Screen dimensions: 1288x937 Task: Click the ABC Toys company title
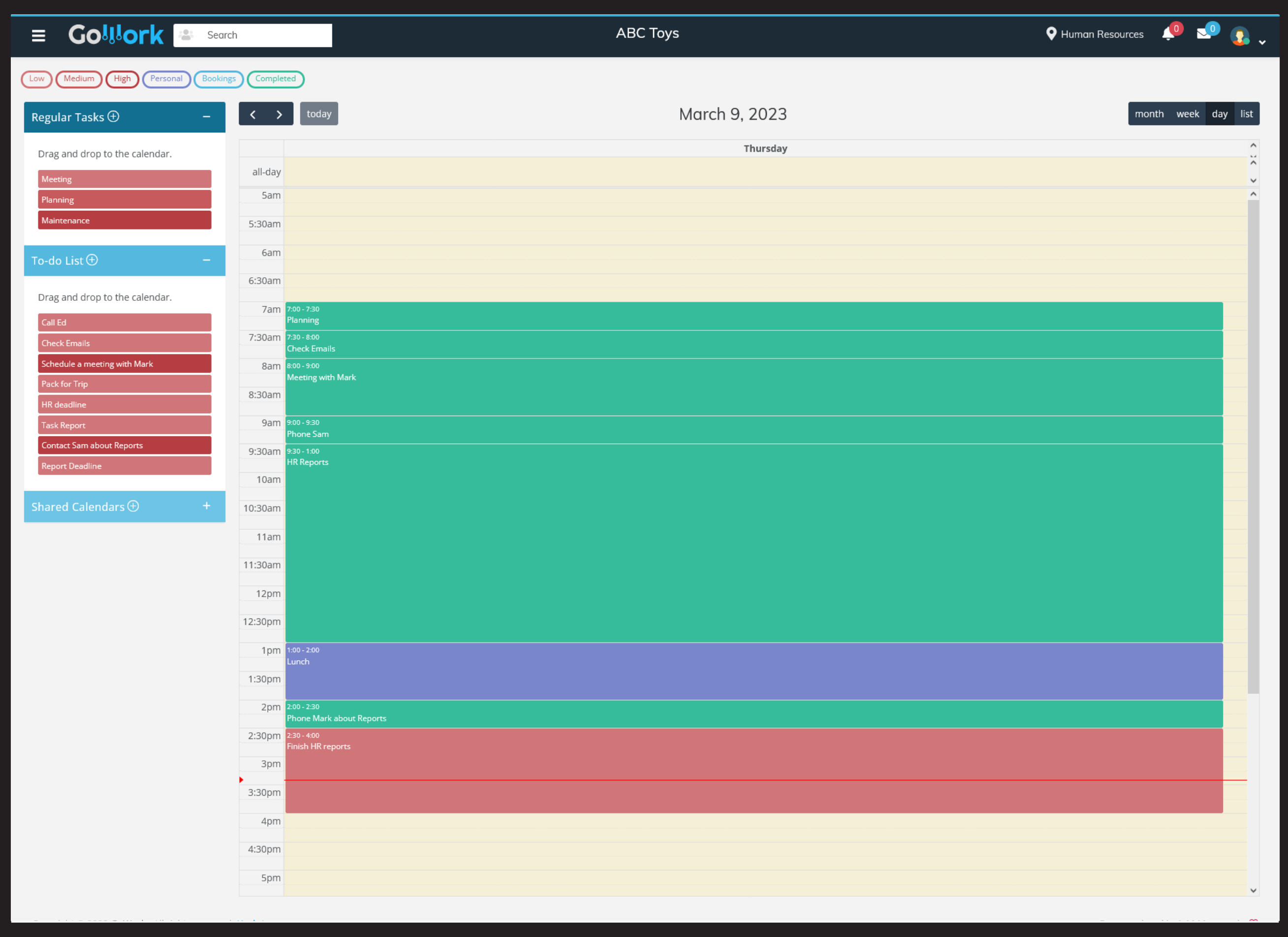[647, 33]
